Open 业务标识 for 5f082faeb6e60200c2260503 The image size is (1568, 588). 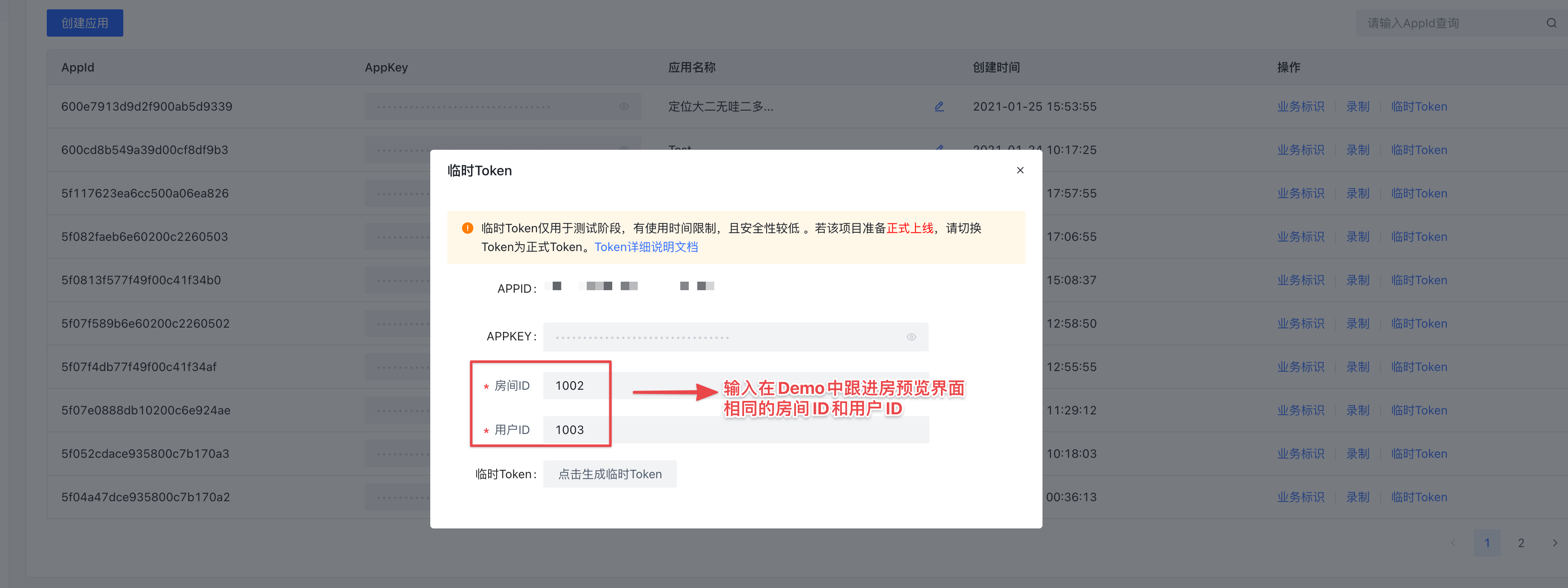pos(1300,237)
